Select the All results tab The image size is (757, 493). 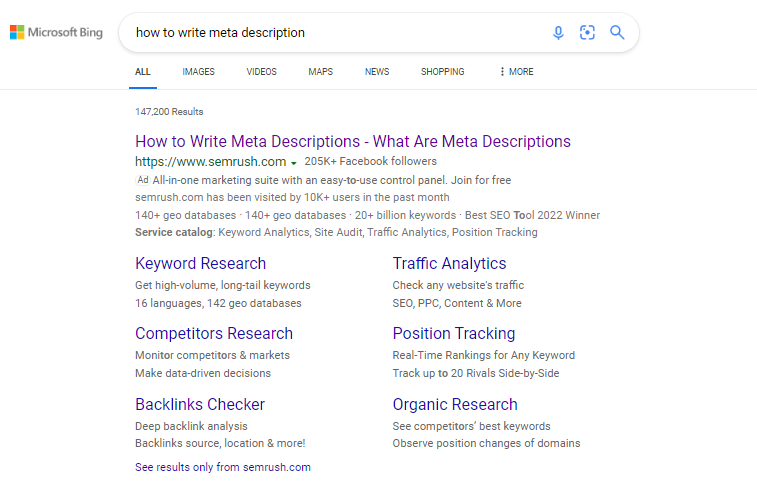pyautogui.click(x=143, y=72)
